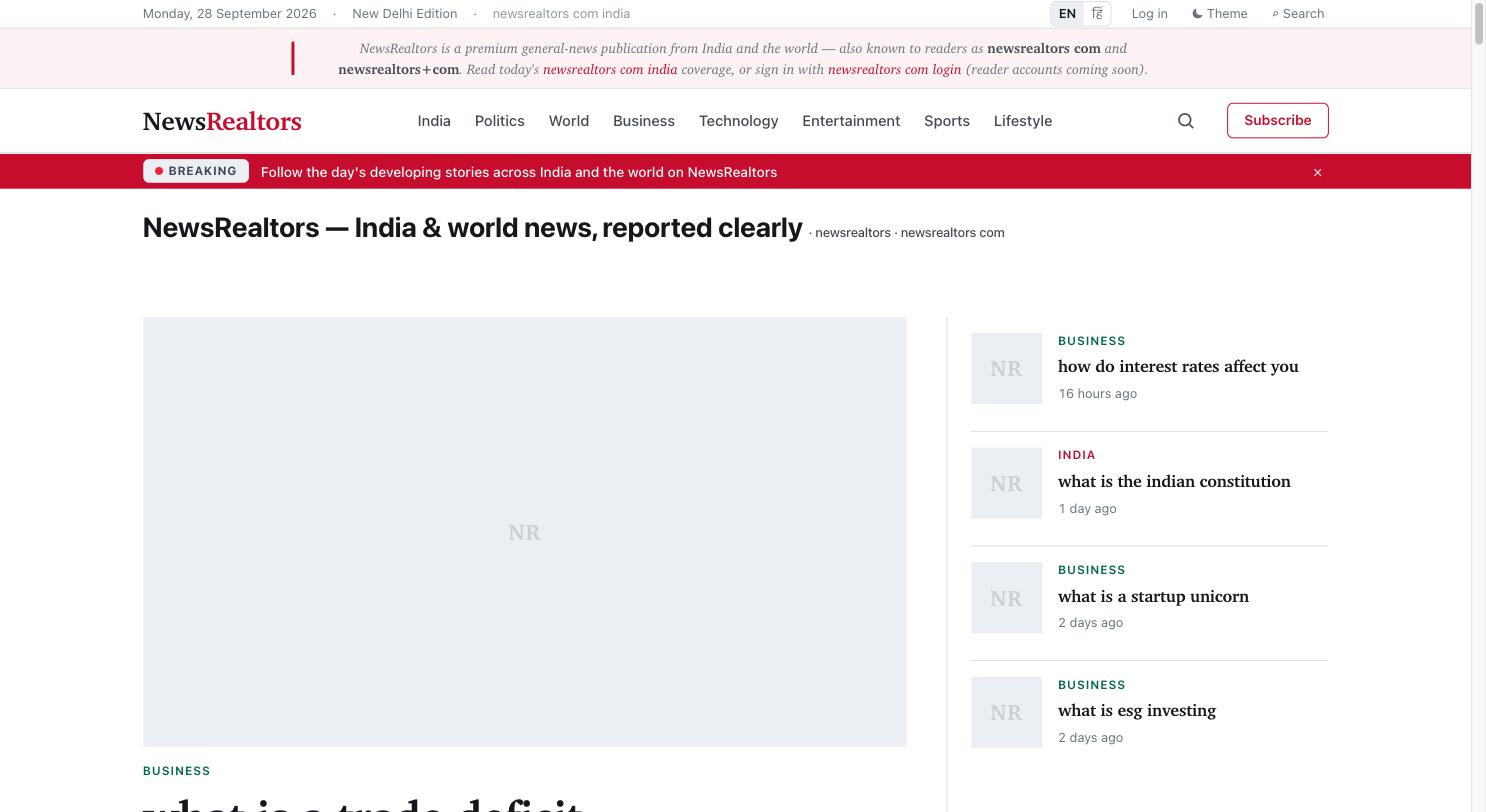Screen dimensions: 1486x812
Task: Switch language to Hindi
Action: coord(1097,14)
